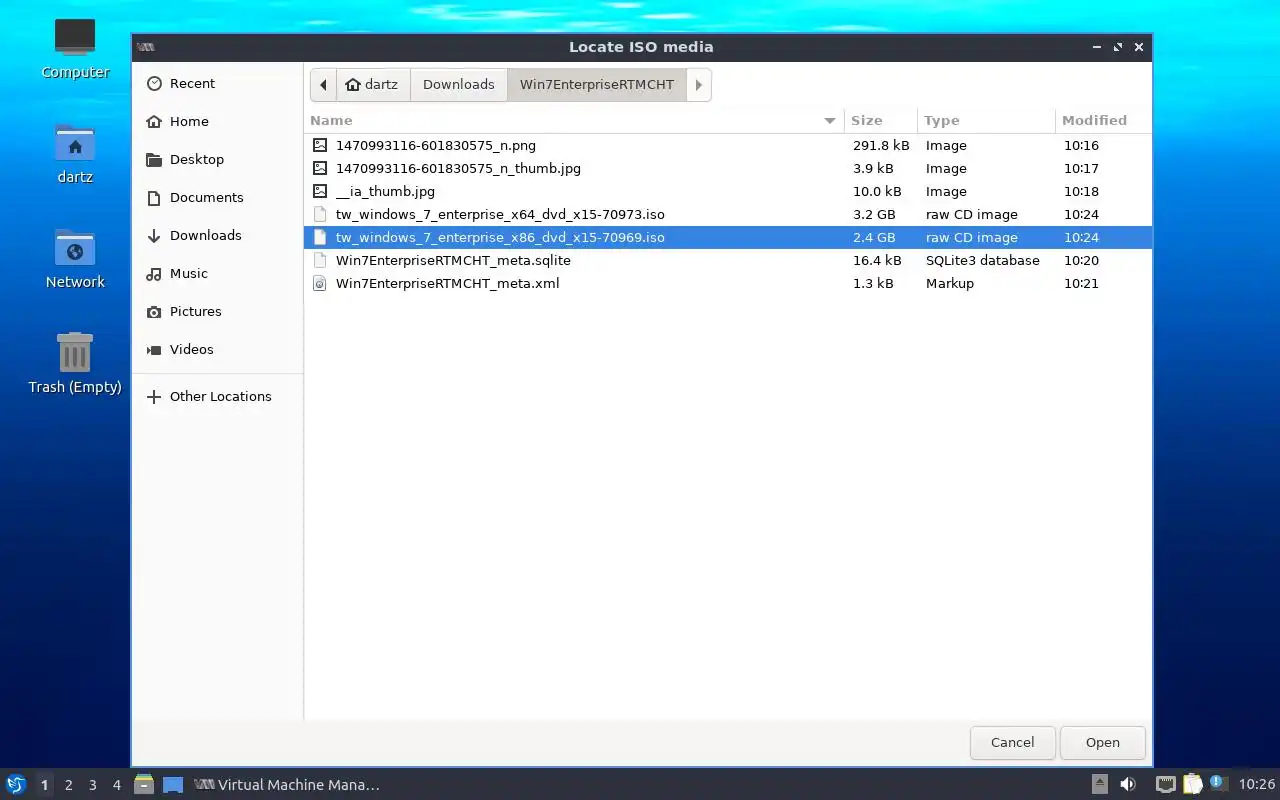Image resolution: width=1280 pixels, height=800 pixels.
Task: Select the x64 Windows 7 ISO file
Action: point(728,215)
